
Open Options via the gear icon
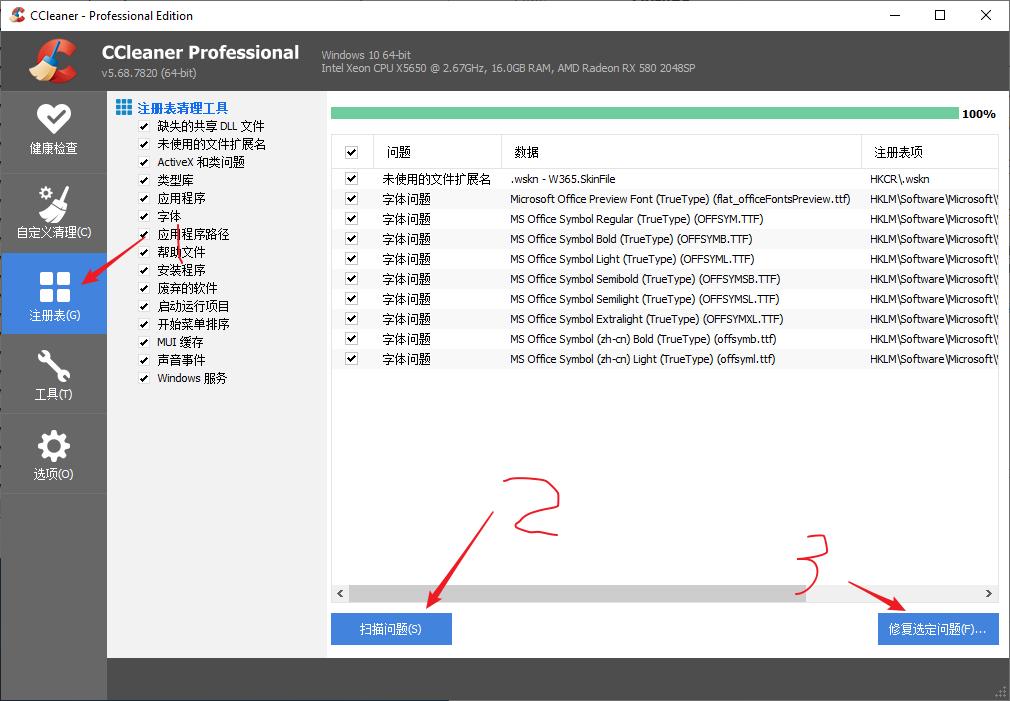(x=52, y=448)
